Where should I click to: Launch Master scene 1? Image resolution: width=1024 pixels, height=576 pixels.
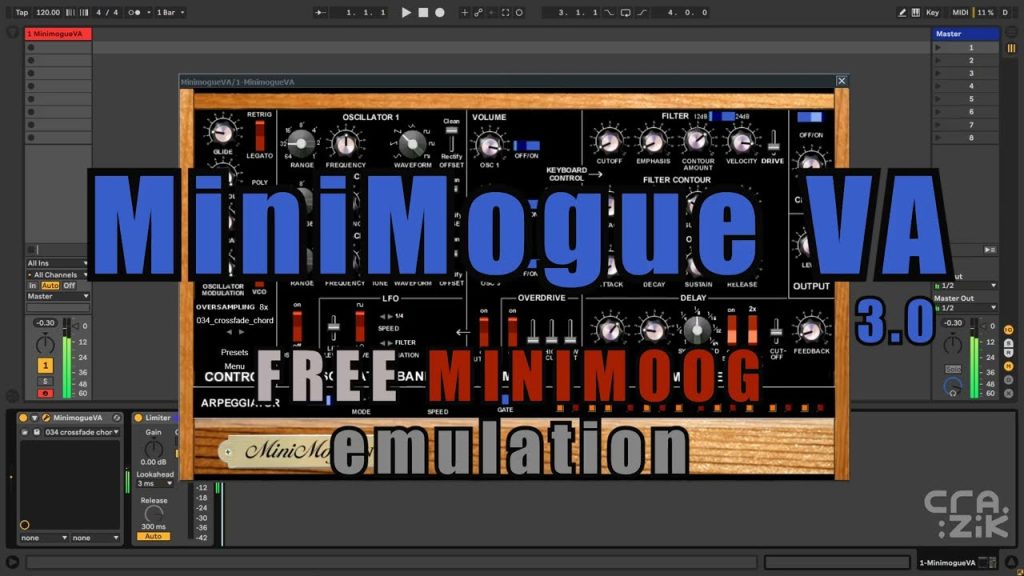pyautogui.click(x=938, y=48)
